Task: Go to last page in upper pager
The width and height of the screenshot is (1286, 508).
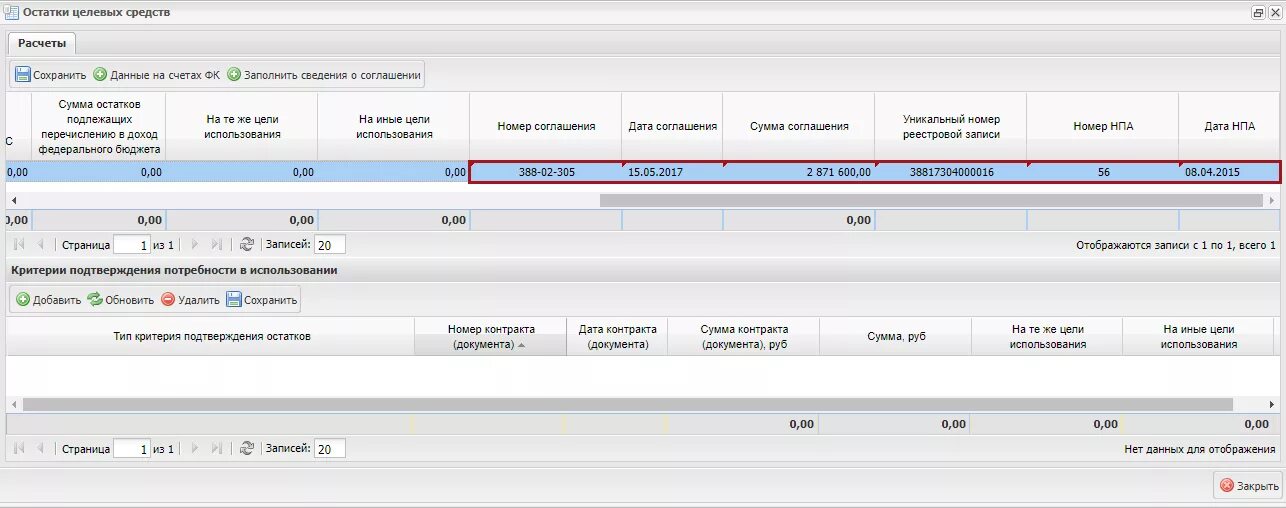Action: (217, 245)
